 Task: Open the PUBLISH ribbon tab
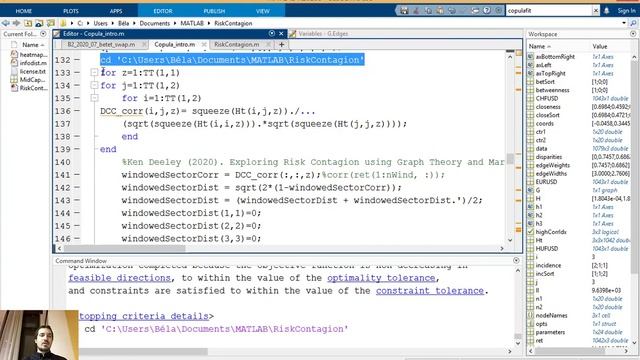pos(214,11)
